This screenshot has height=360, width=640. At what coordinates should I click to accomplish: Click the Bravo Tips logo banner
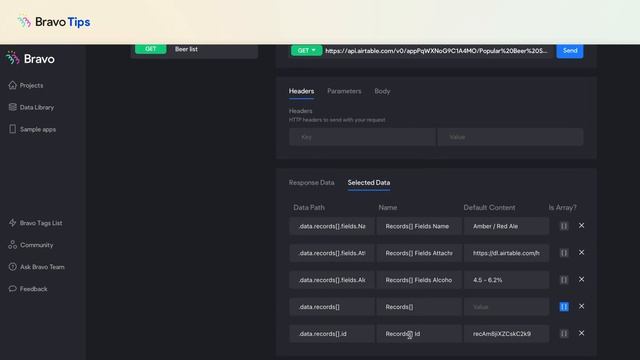click(54, 22)
